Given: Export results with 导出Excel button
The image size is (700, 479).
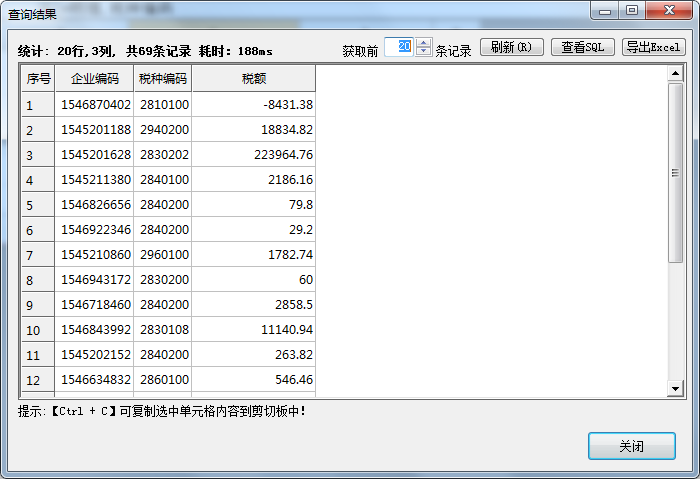Looking at the screenshot, I should (654, 47).
